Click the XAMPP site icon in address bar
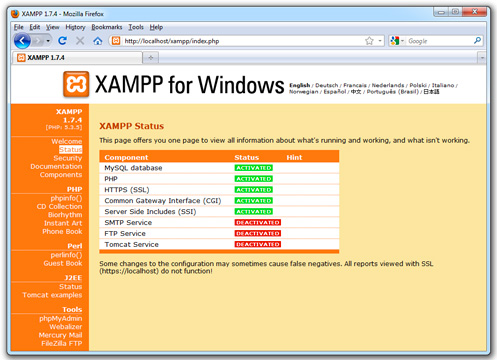The image size is (497, 360). click(x=116, y=41)
